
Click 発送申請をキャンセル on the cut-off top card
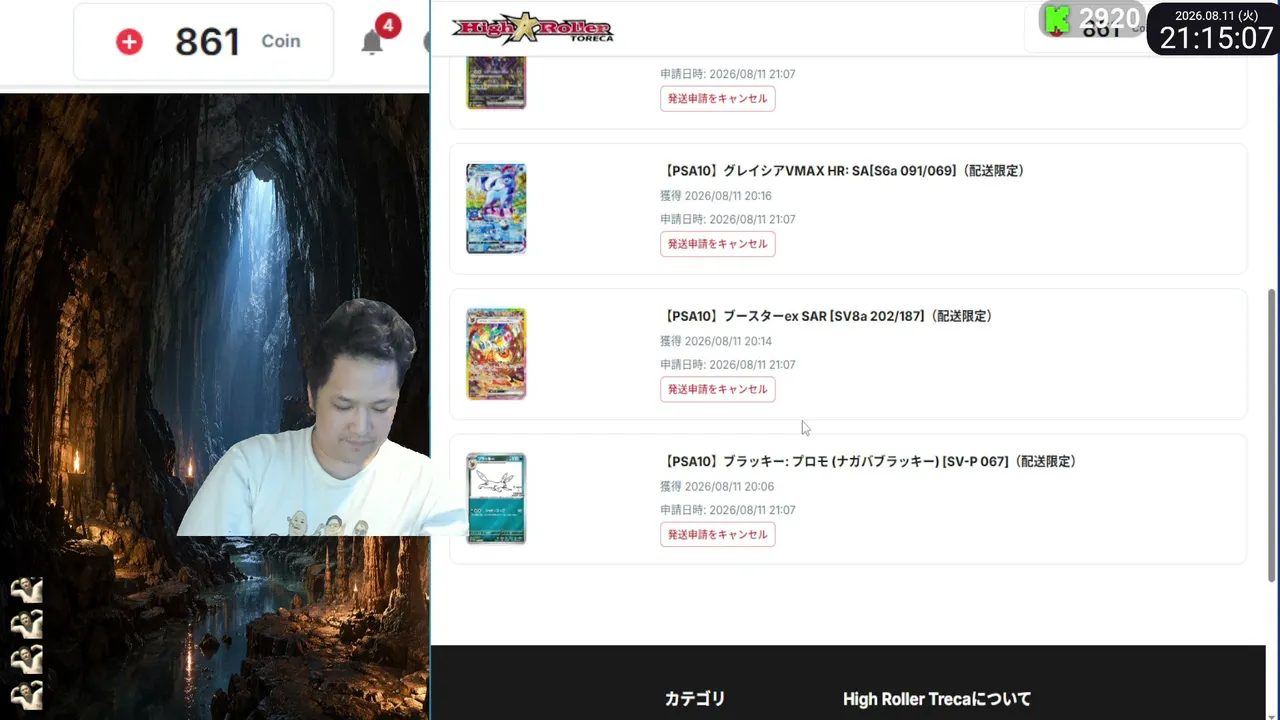pos(717,99)
